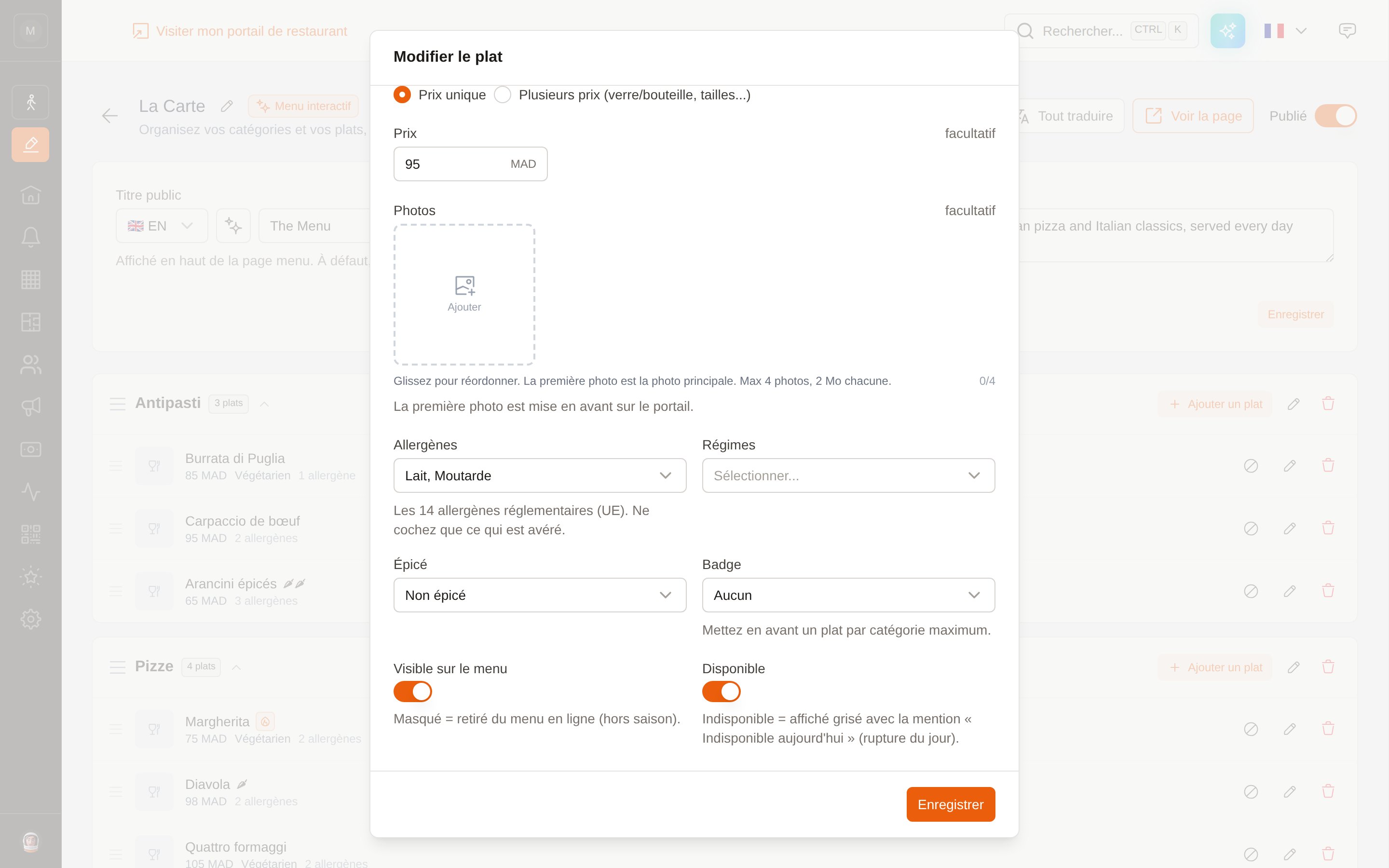The height and width of the screenshot is (868, 1389).
Task: Open the menu edit pencil sidebar icon
Action: coord(30,145)
